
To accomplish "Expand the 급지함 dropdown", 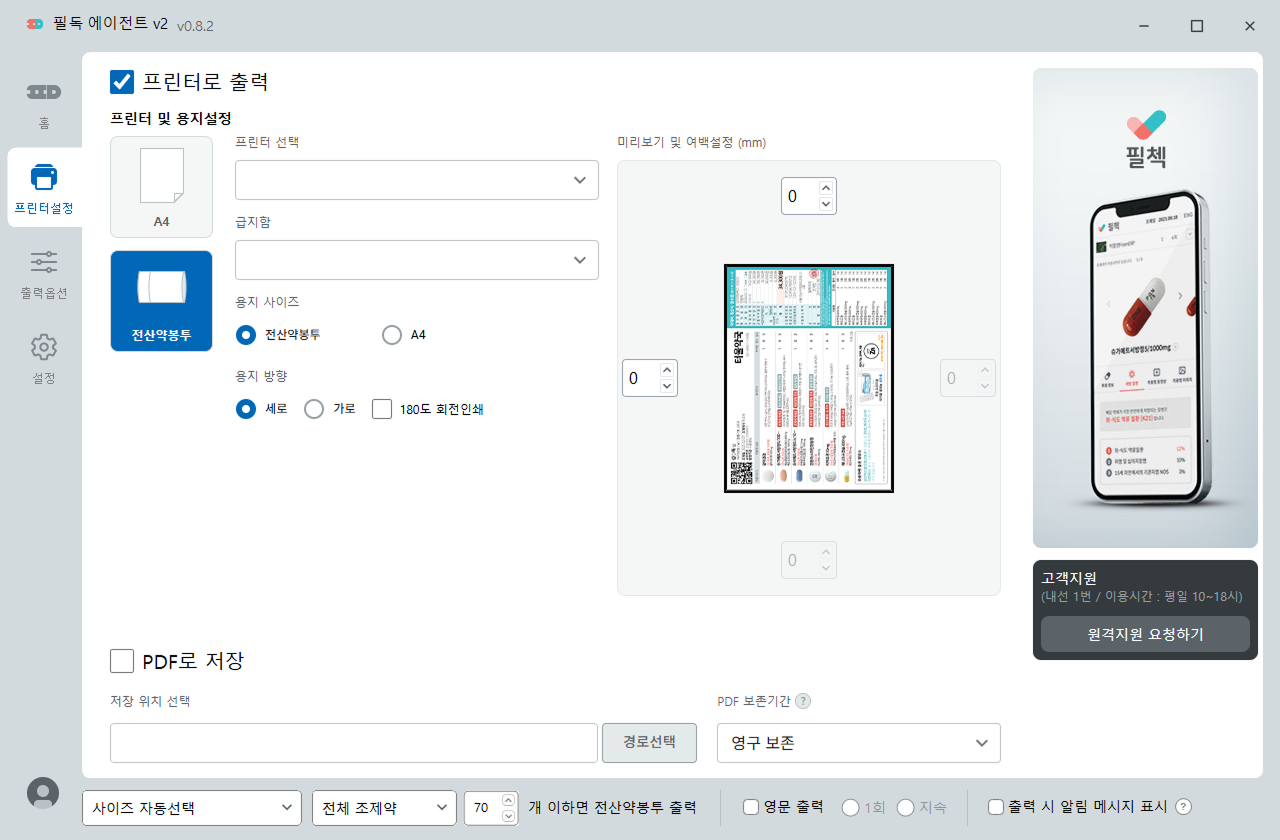I will coord(416,259).
